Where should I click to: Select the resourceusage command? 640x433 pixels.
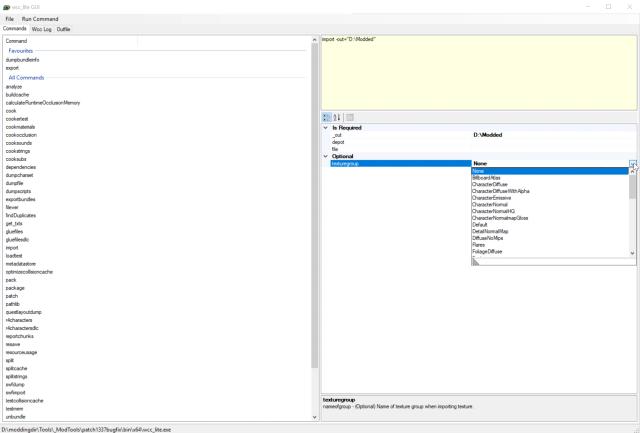point(22,352)
